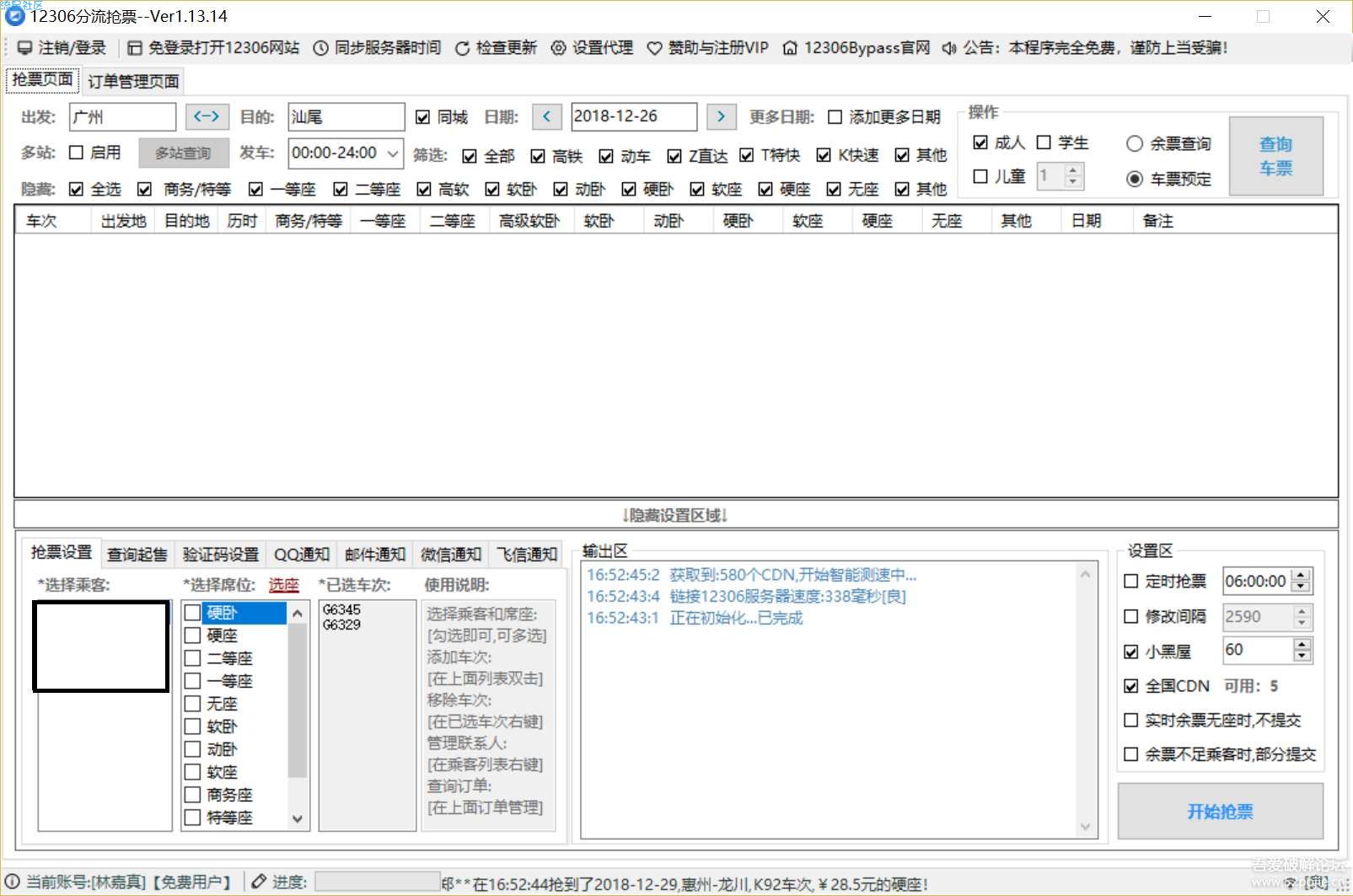Image resolution: width=1353 pixels, height=896 pixels.
Task: Click the progress bar in status bar
Action: pyautogui.click(x=378, y=882)
